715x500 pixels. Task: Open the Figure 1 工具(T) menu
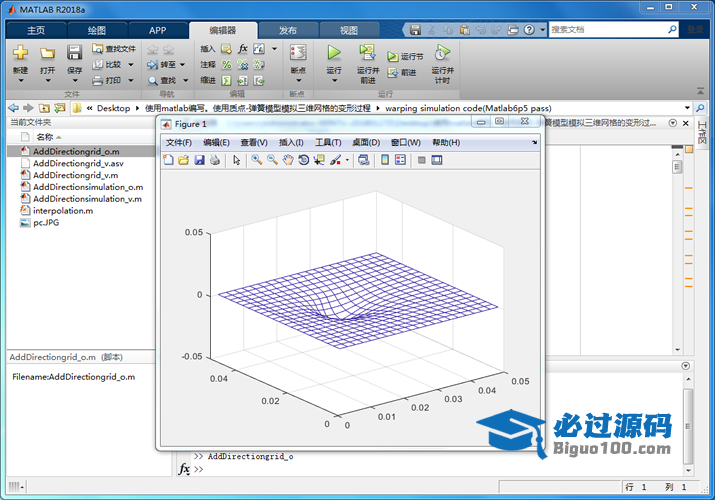[328, 143]
